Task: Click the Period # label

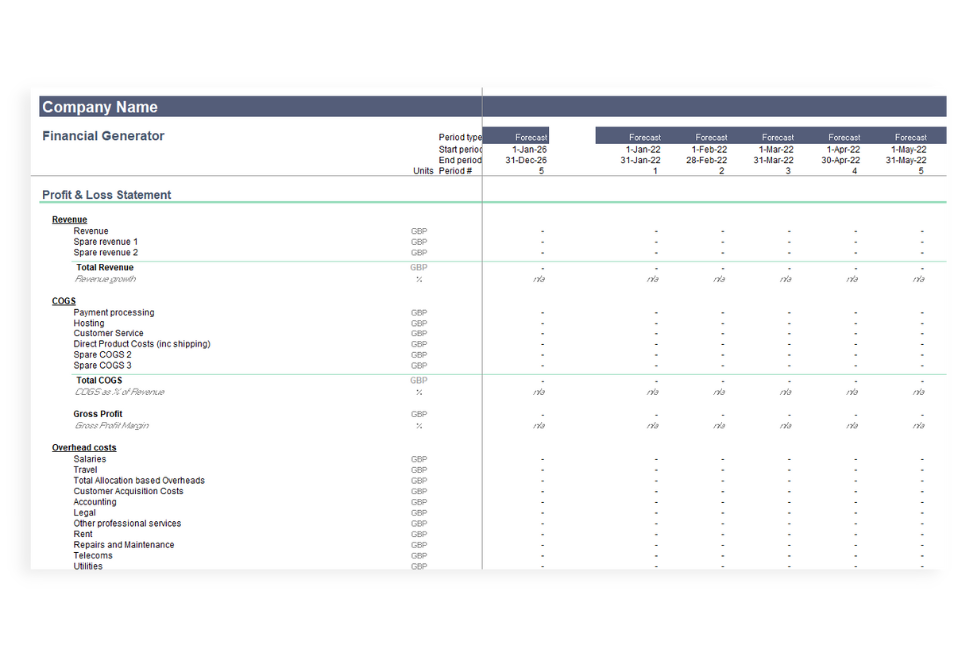Action: click(x=455, y=171)
